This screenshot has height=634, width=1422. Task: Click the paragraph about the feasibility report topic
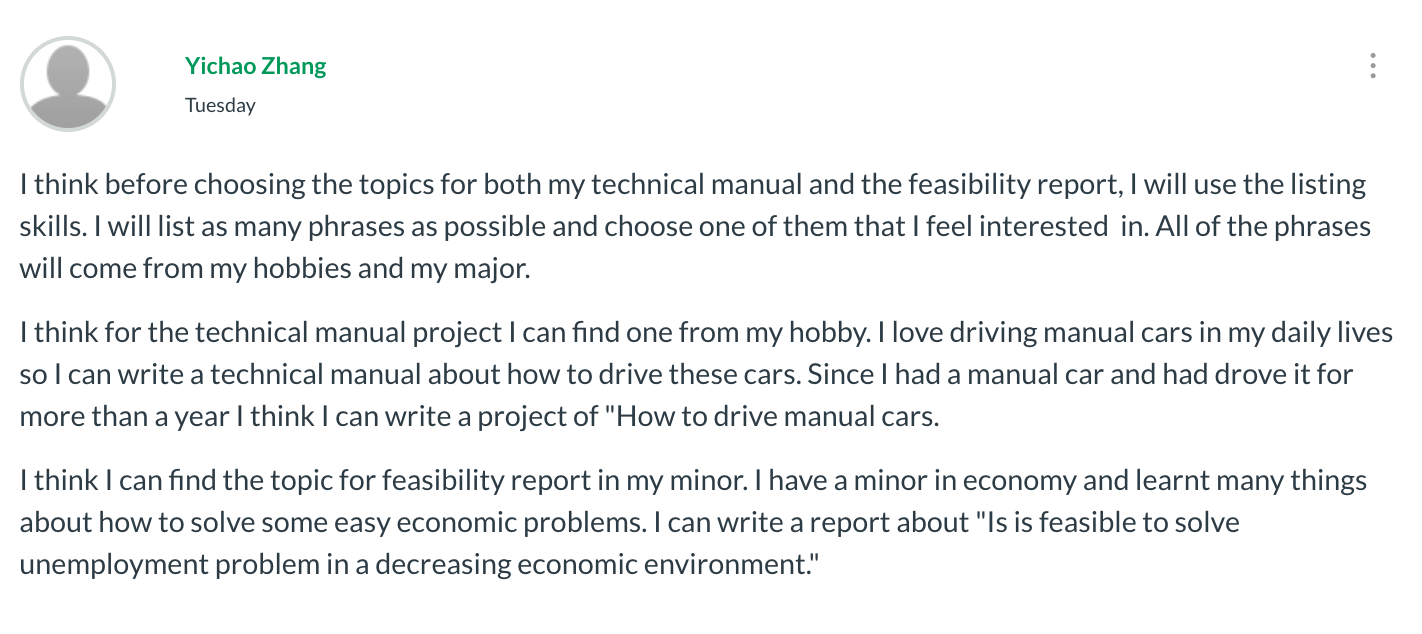693,523
